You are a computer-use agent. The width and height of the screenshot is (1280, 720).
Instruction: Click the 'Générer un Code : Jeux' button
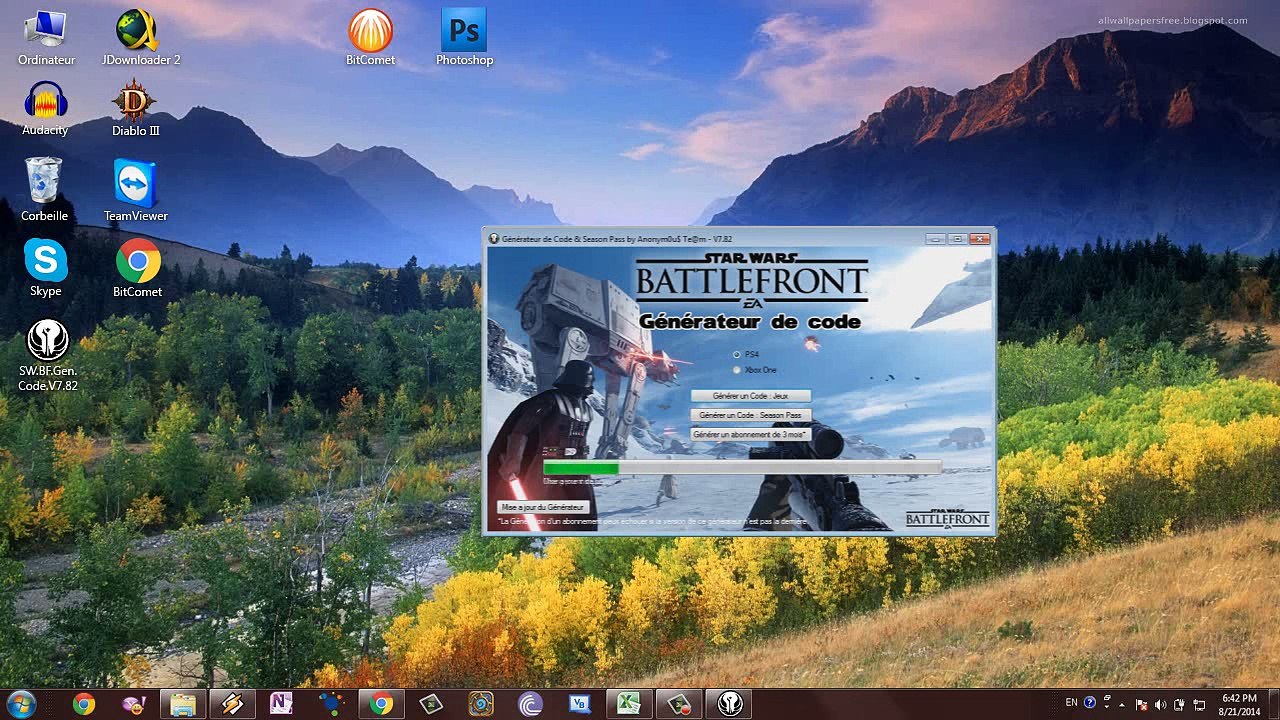coord(750,396)
